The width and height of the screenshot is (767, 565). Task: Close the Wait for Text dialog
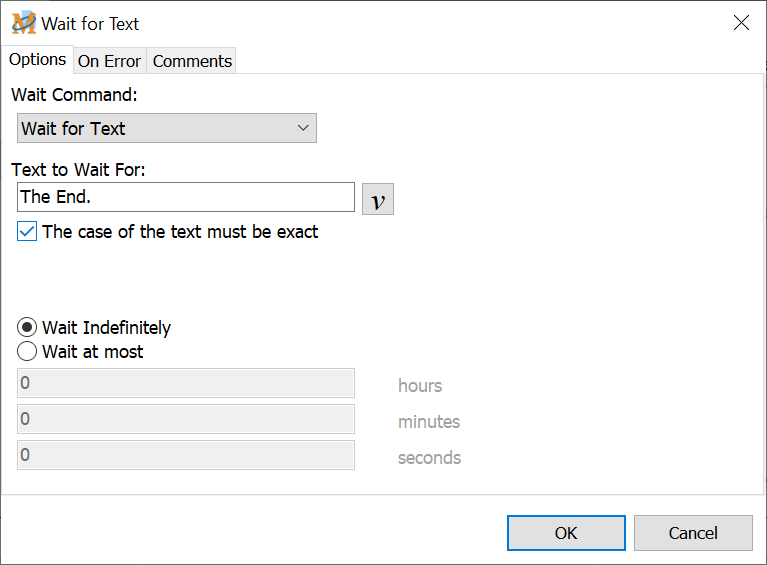point(741,23)
